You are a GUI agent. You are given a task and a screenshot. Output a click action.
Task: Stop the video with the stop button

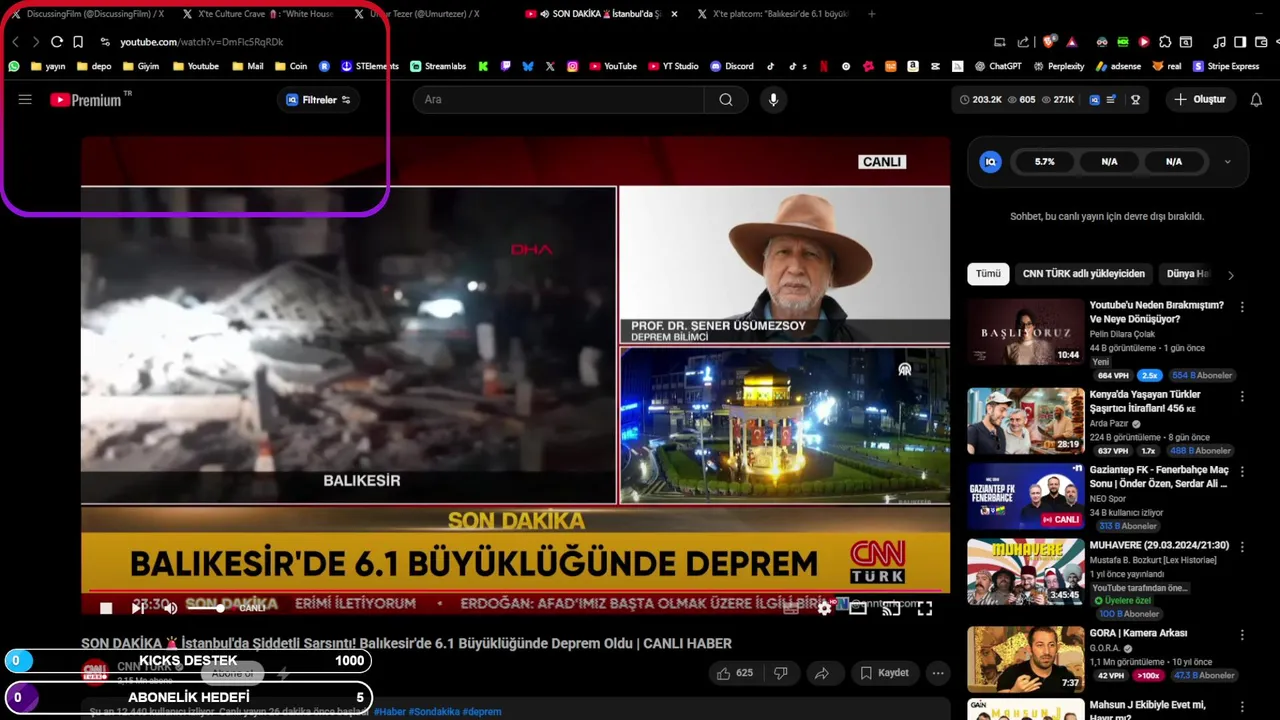pos(106,608)
